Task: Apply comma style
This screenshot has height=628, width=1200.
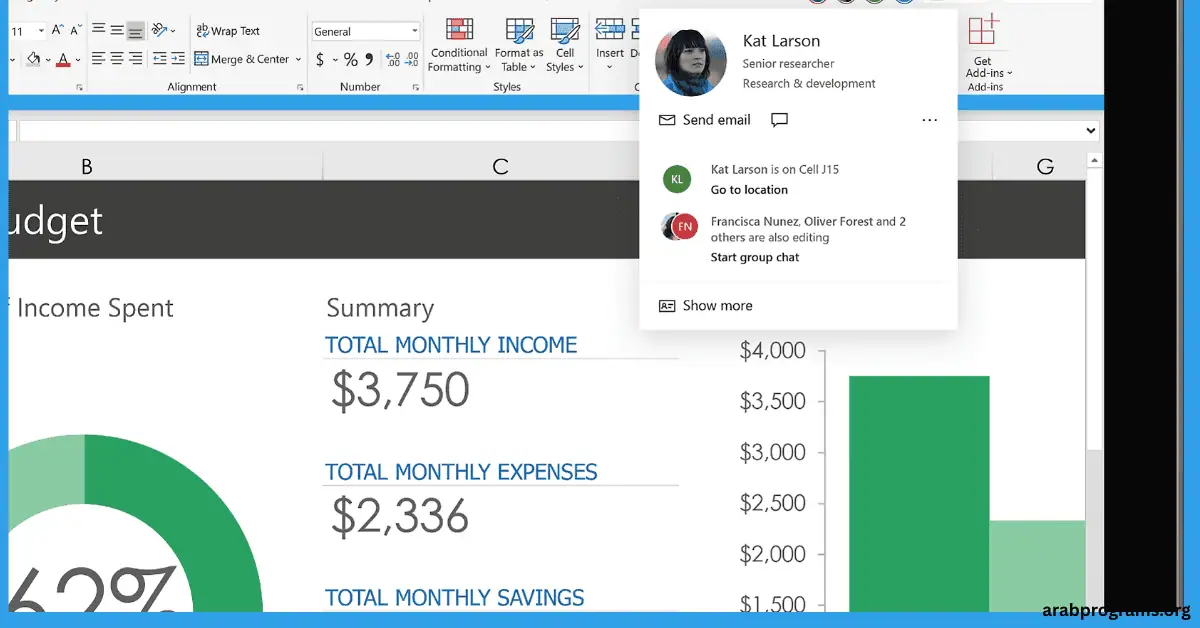Action: [369, 60]
